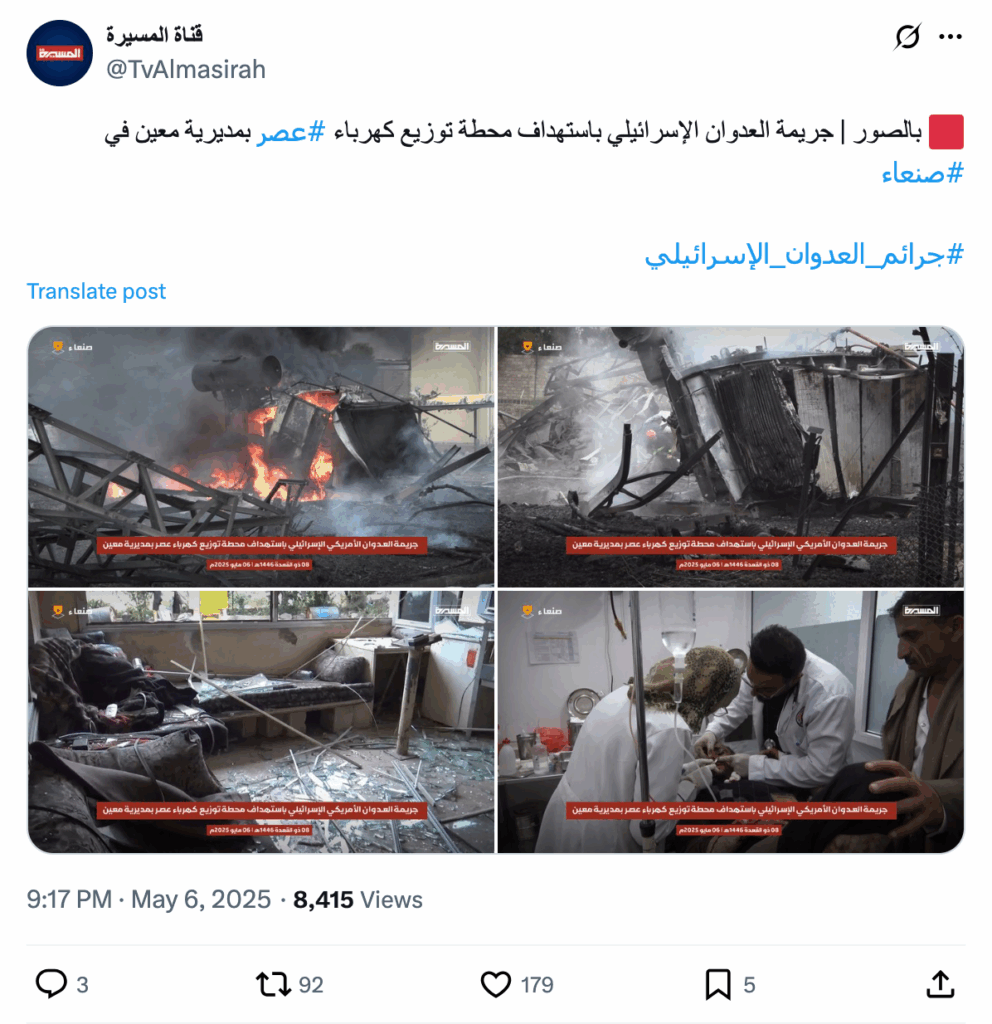Share the post via the upload arrow icon

coord(940,984)
